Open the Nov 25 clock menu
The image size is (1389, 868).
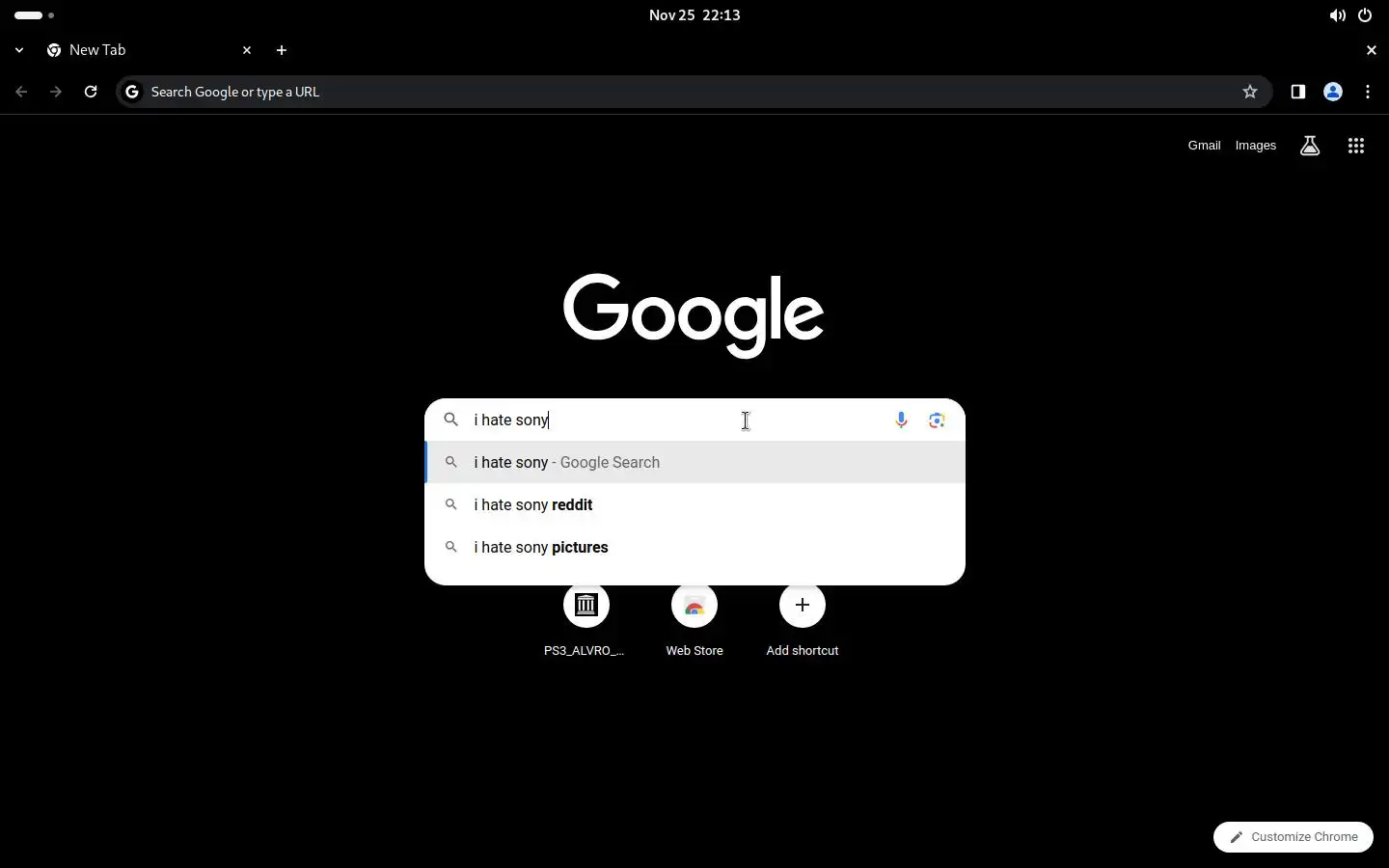click(694, 15)
